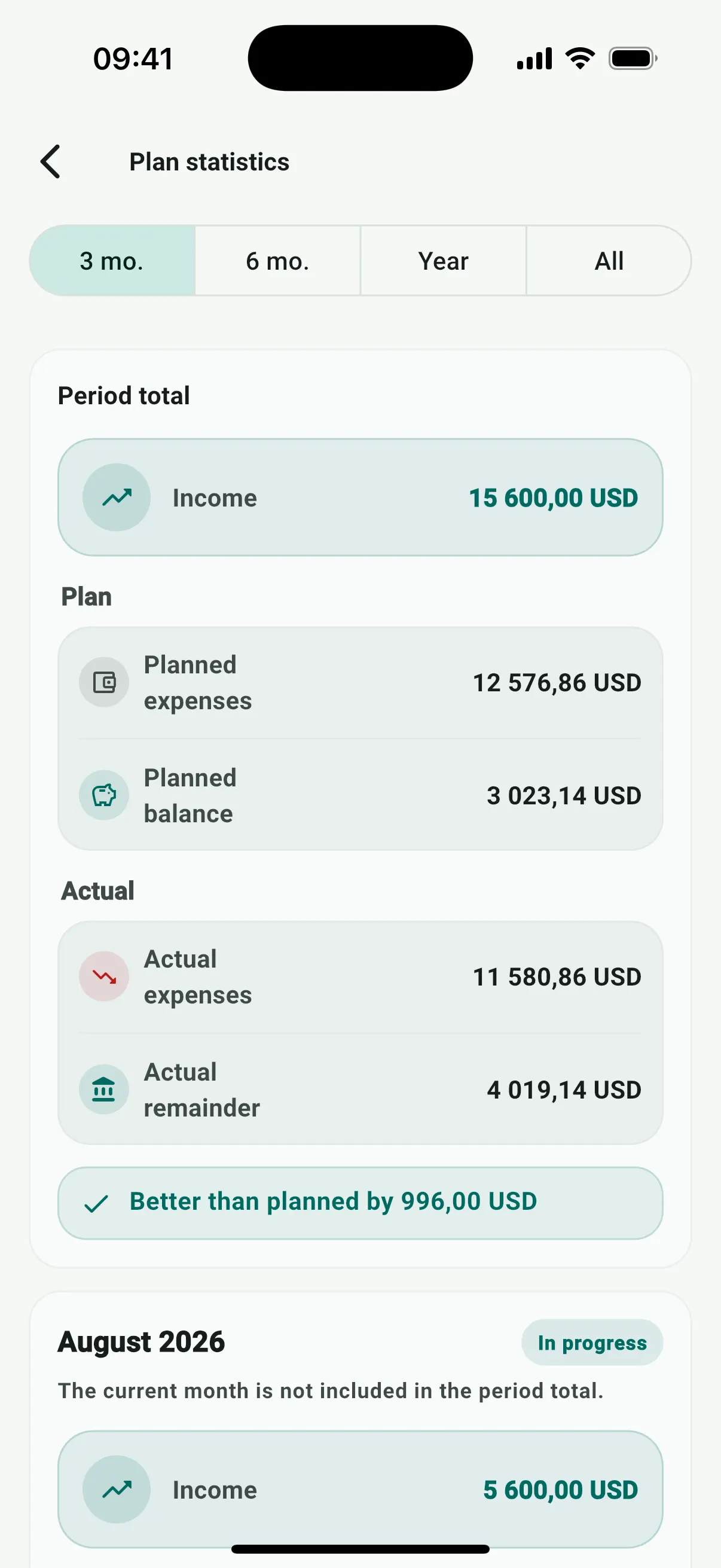The image size is (721, 1568).
Task: Click the Income trend icon in Period total
Action: tap(117, 498)
